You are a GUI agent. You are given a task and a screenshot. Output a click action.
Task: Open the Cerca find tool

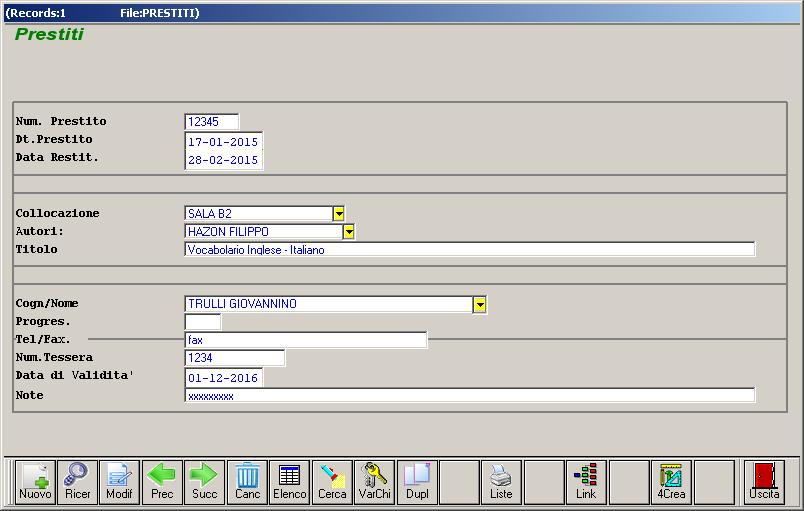pyautogui.click(x=332, y=482)
